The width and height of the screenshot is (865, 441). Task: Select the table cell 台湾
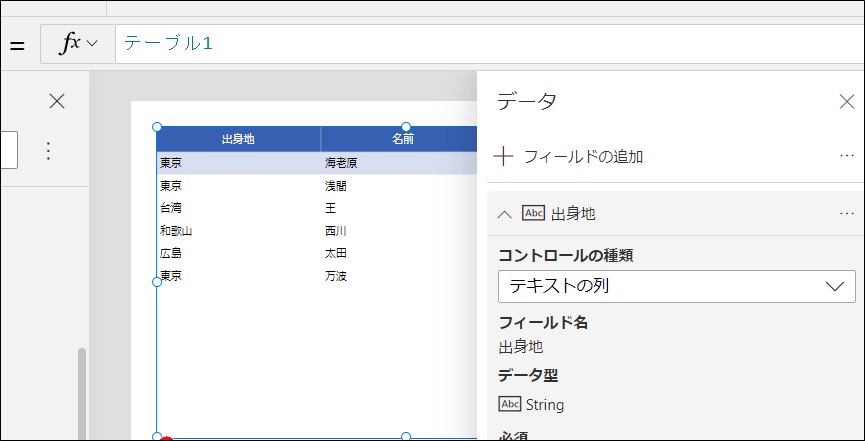pyautogui.click(x=171, y=209)
